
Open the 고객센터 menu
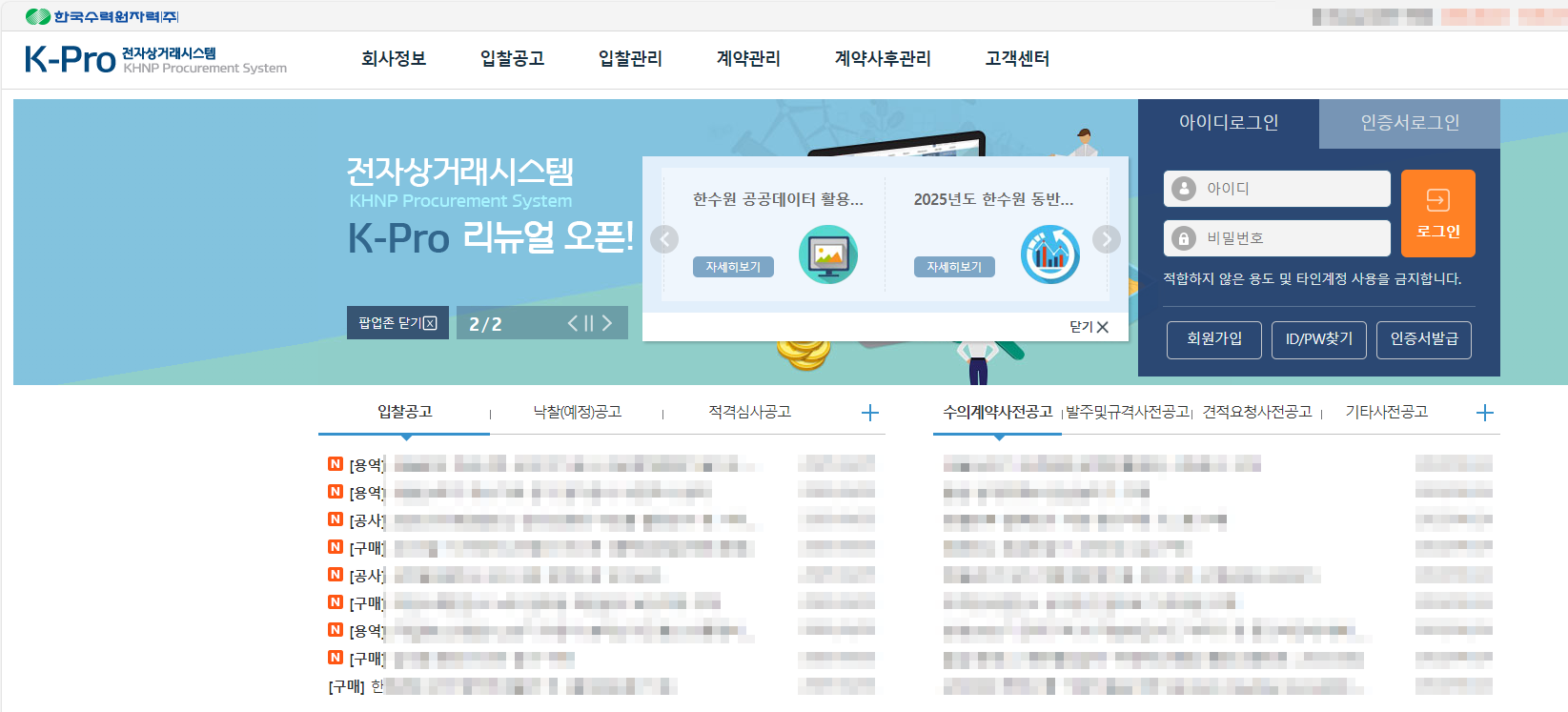coord(1017,58)
